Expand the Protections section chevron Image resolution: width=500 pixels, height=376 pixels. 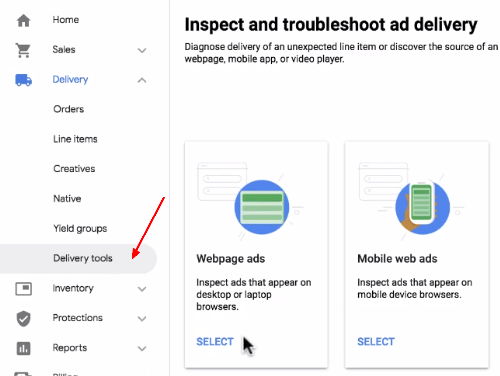tap(142, 319)
